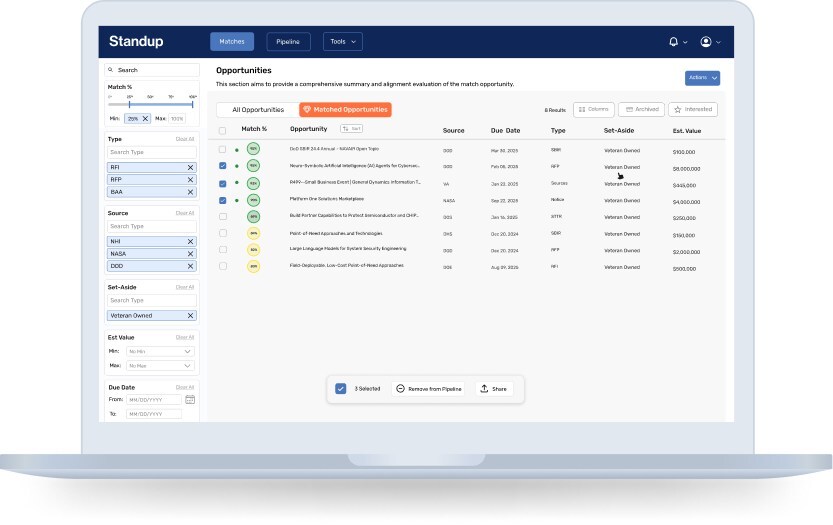Click the Source filter Search Type field
This screenshot has width=833, height=525.
click(x=152, y=226)
